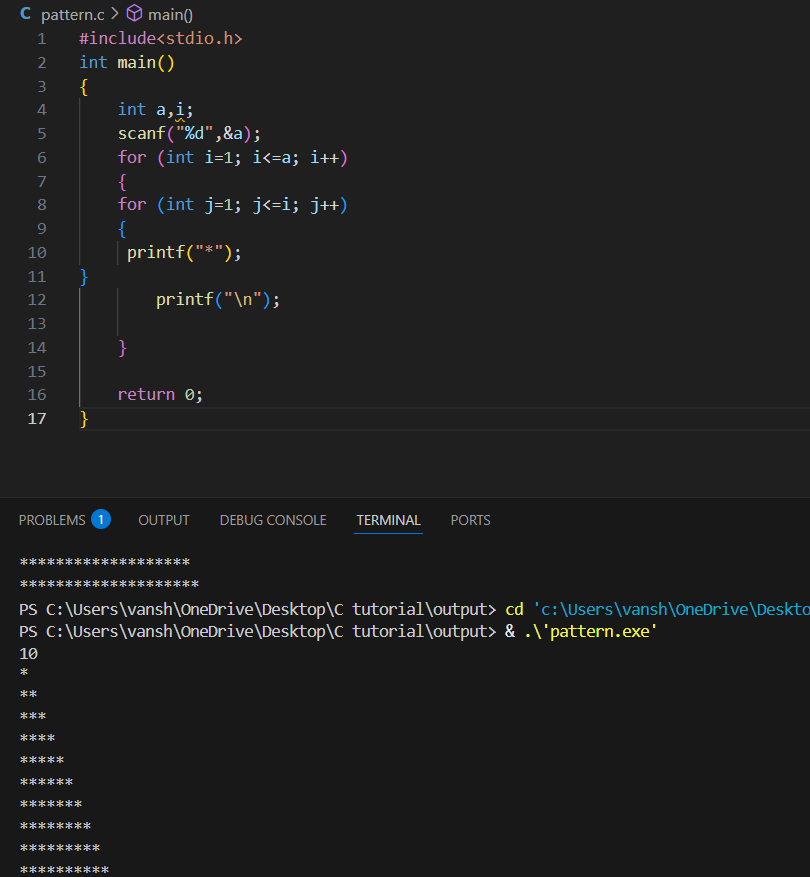Open the DEBUG CONSOLE panel
Screen dimensions: 810x877
[x=272, y=520]
